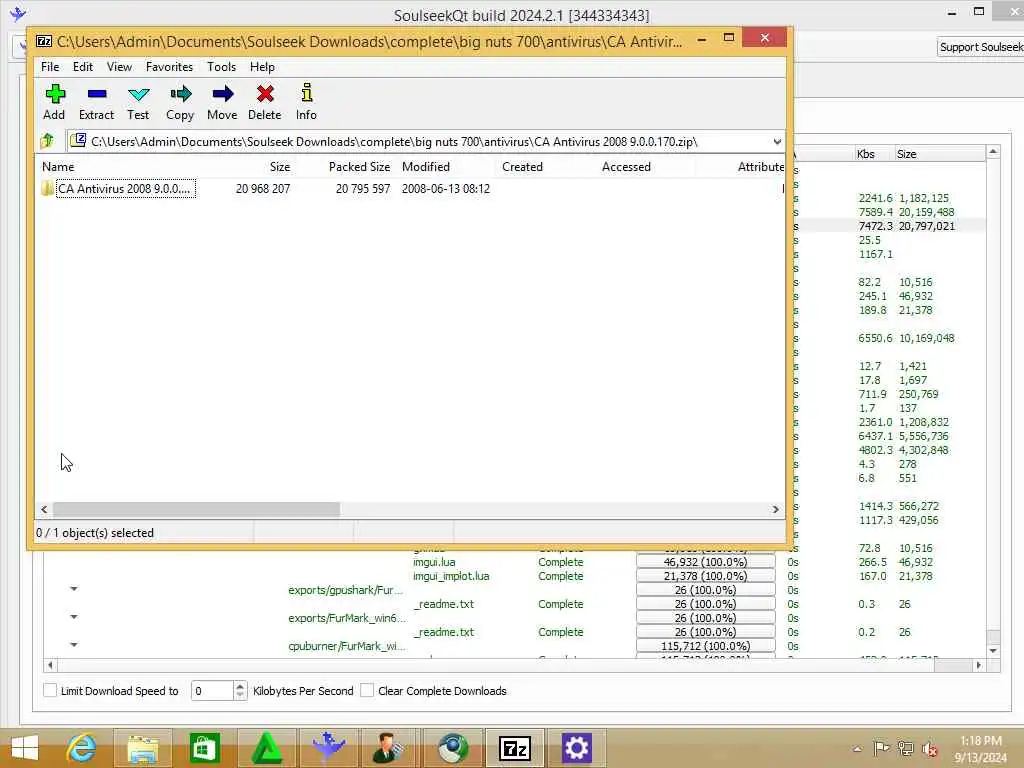Click the 7z icon in title bar
1024x768 pixels.
tap(44, 41)
